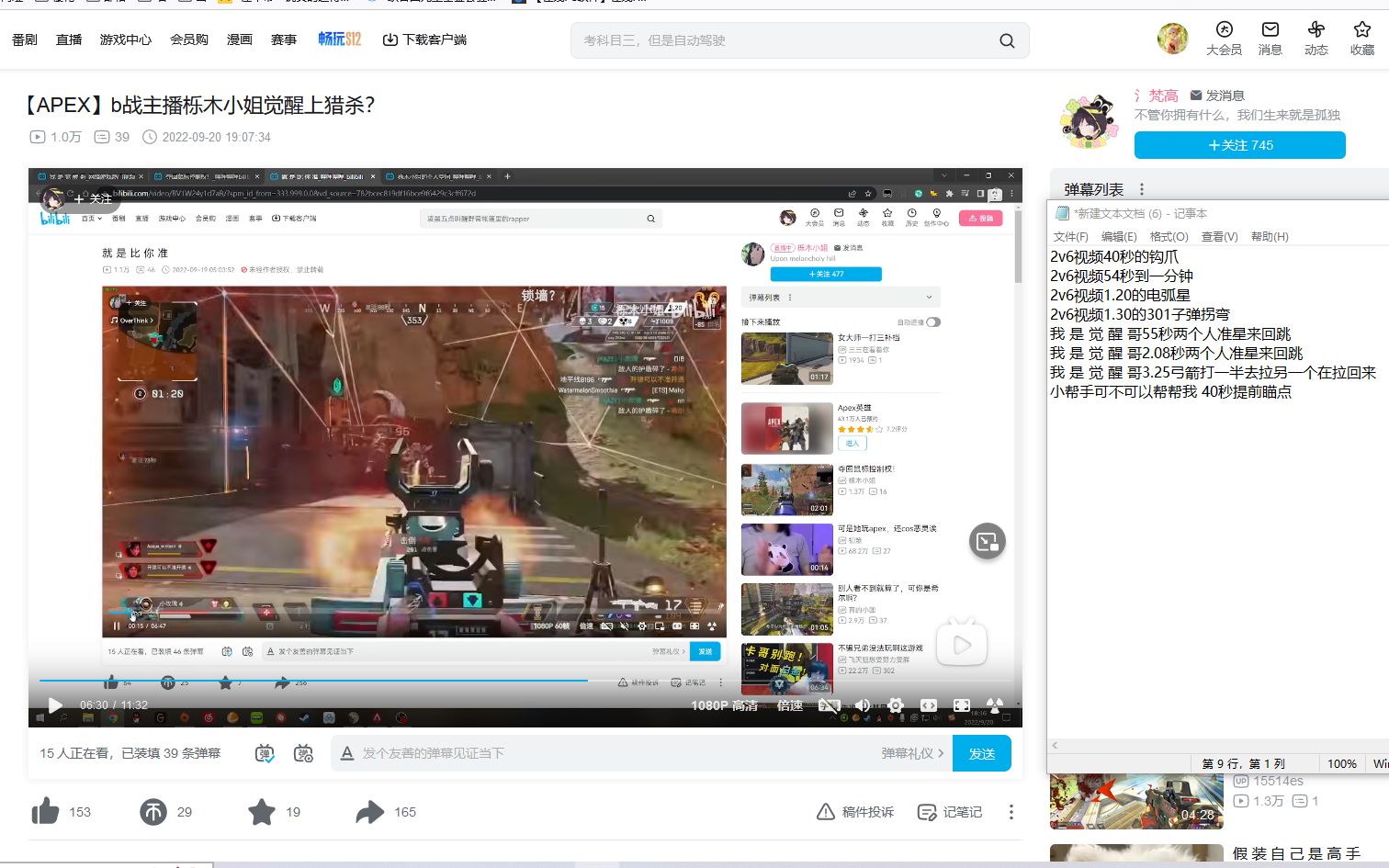Viewport: 1389px width, 868px height.
Task: Open 游戏中心 nav link
Action: [x=126, y=39]
